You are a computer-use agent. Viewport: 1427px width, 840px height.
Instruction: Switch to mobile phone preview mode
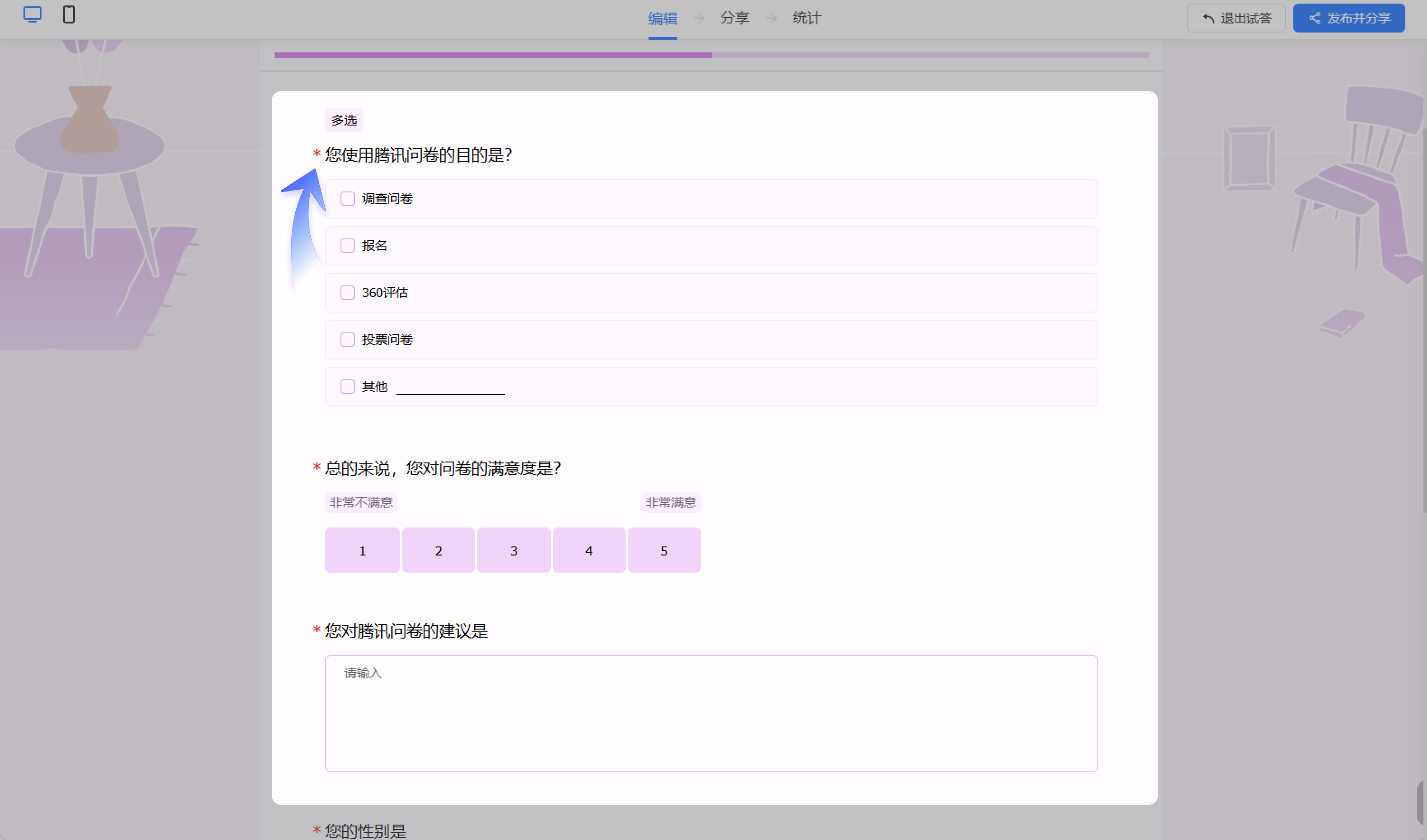coord(69,15)
